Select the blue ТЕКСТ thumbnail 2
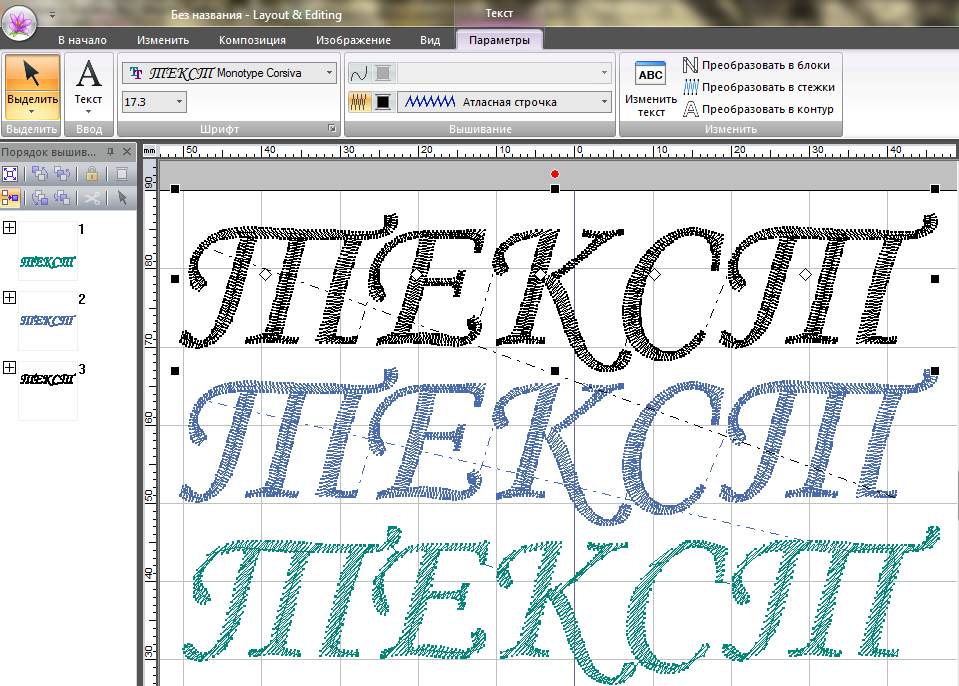Viewport: 959px width, 686px height. pos(48,321)
